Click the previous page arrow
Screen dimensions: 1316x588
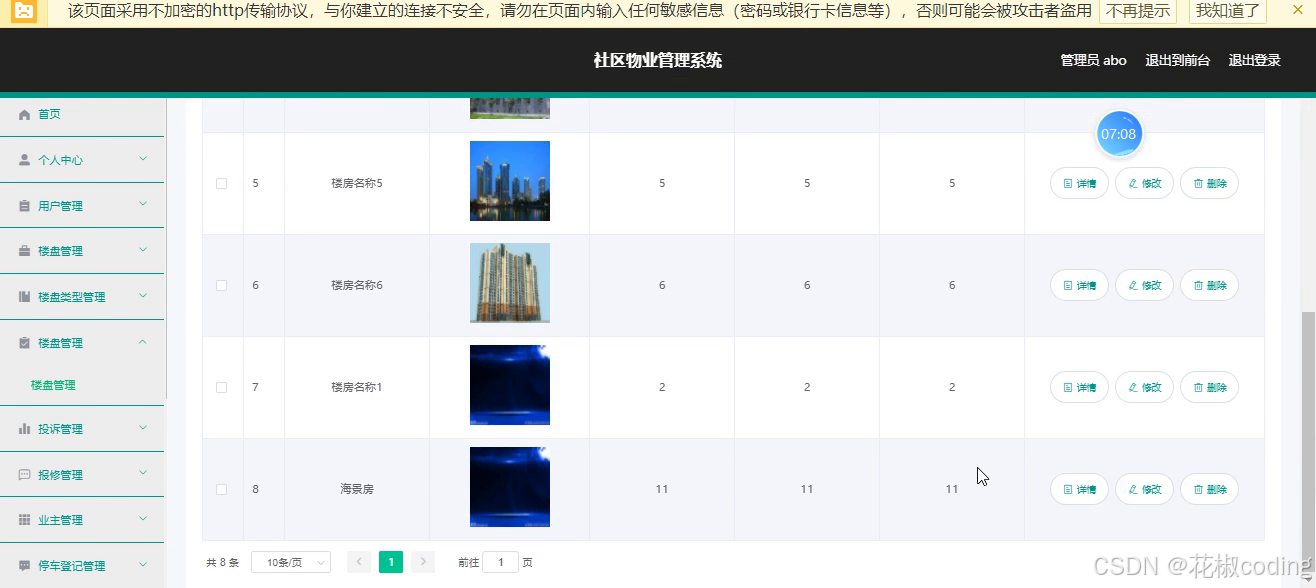pos(359,562)
